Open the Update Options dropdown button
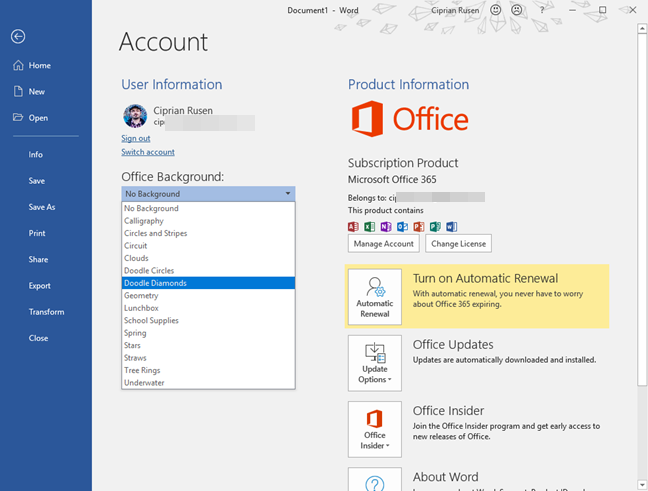Image resolution: width=648 pixels, height=491 pixels. pos(375,363)
